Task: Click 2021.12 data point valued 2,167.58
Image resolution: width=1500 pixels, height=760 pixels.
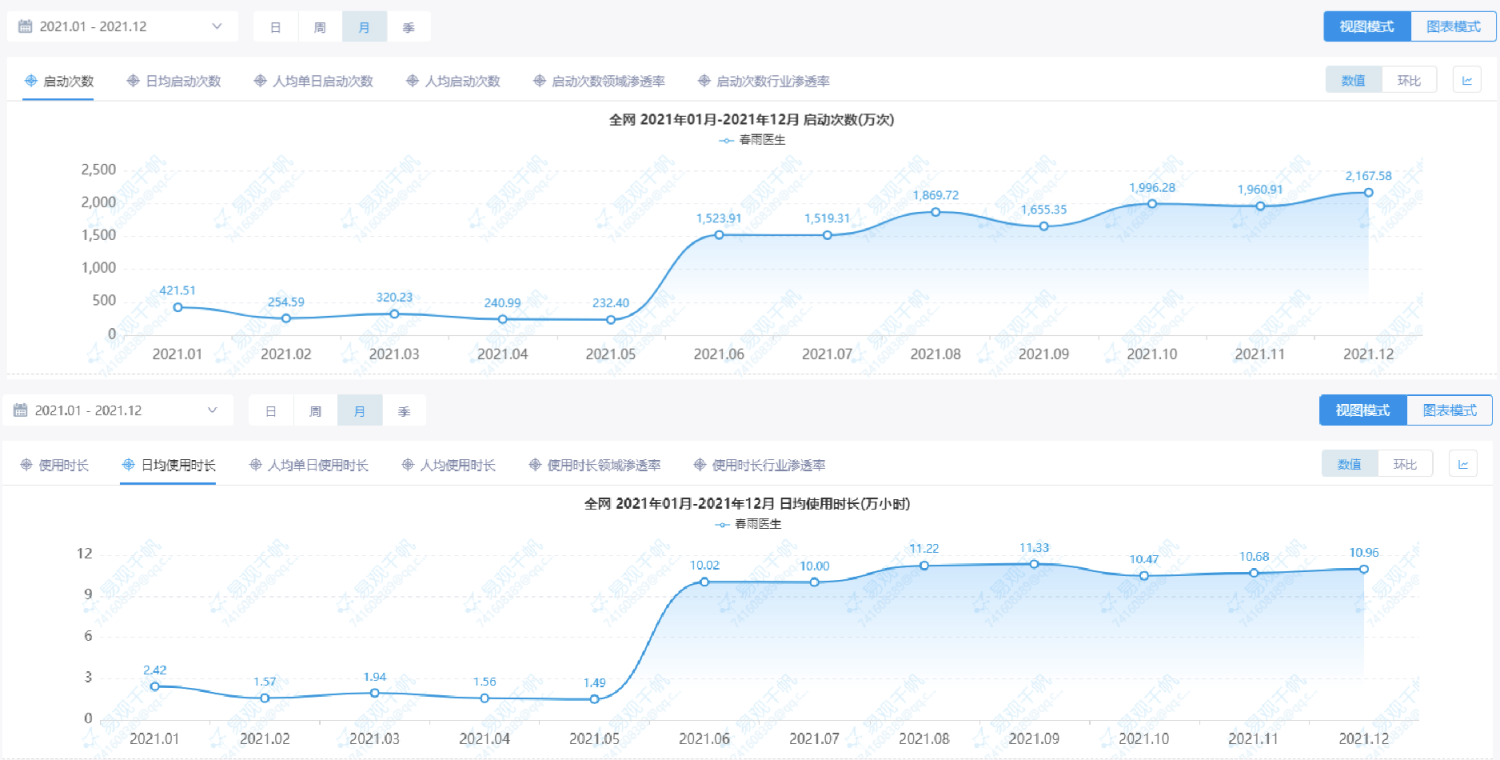Action: click(x=1368, y=192)
